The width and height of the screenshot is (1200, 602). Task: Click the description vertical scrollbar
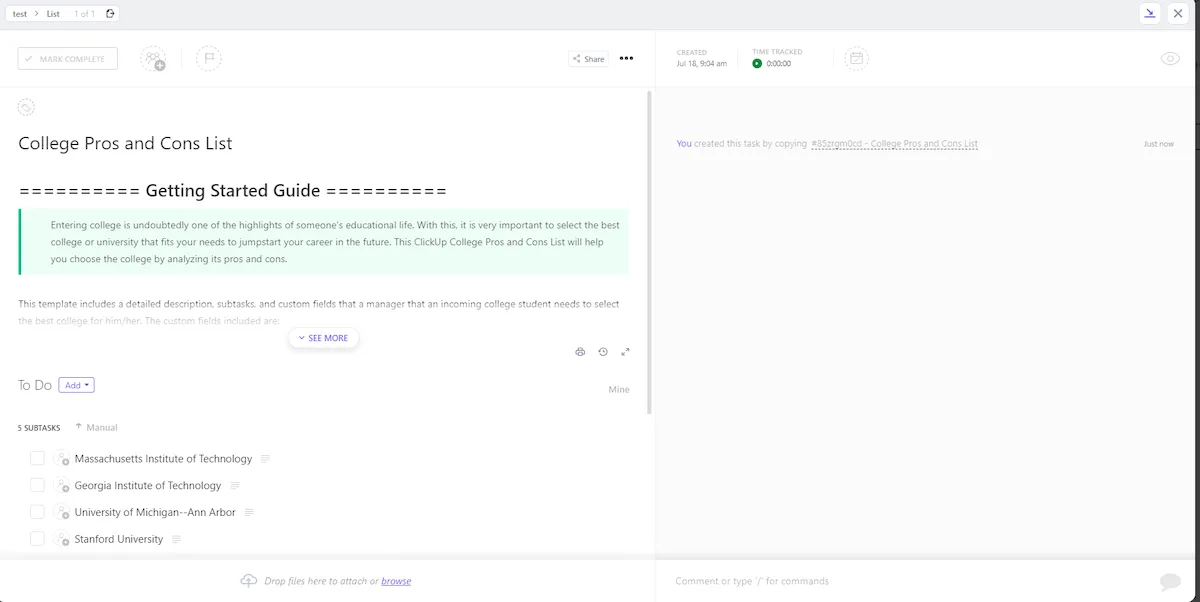[650, 252]
